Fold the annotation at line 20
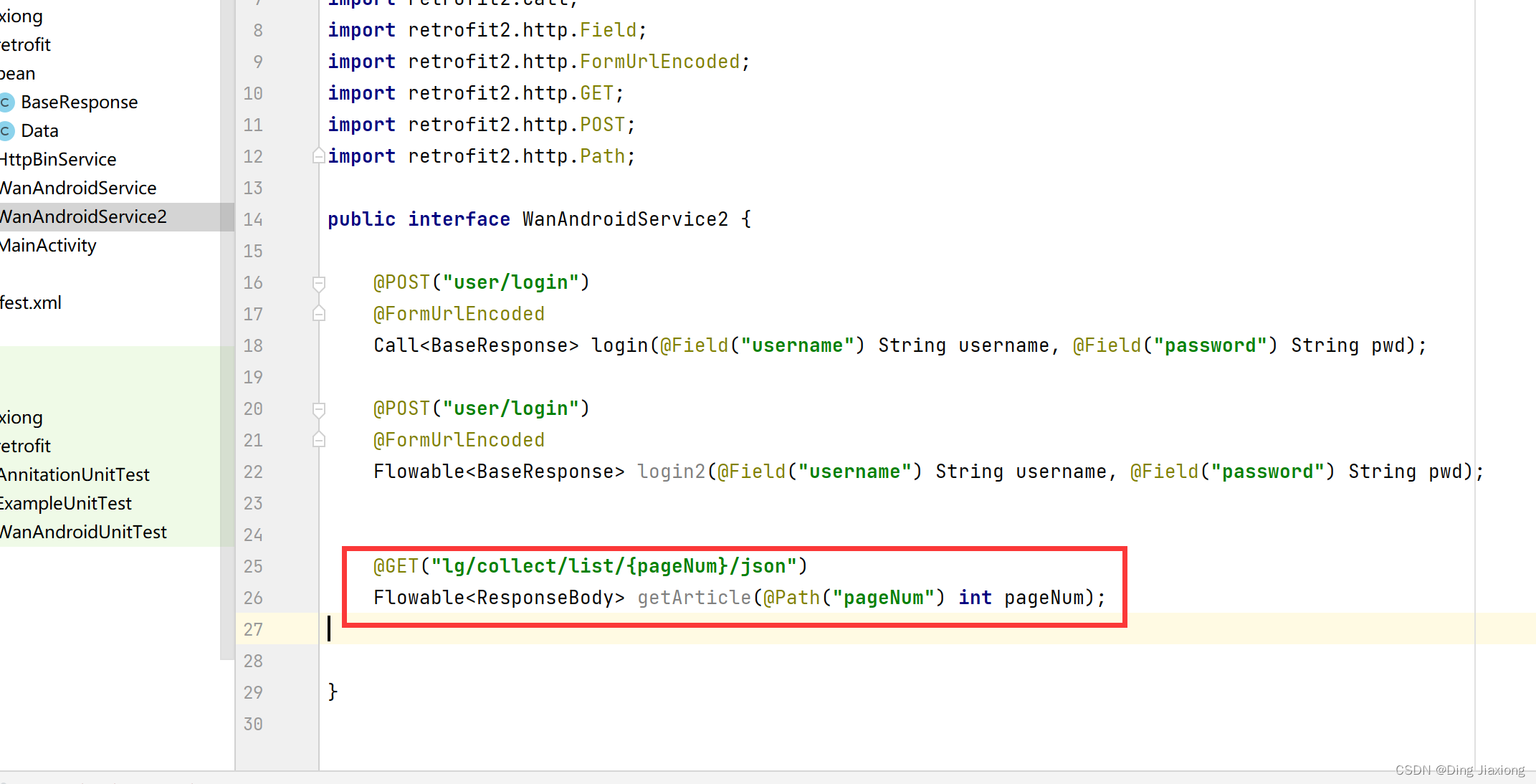The width and height of the screenshot is (1536, 784). [319, 409]
